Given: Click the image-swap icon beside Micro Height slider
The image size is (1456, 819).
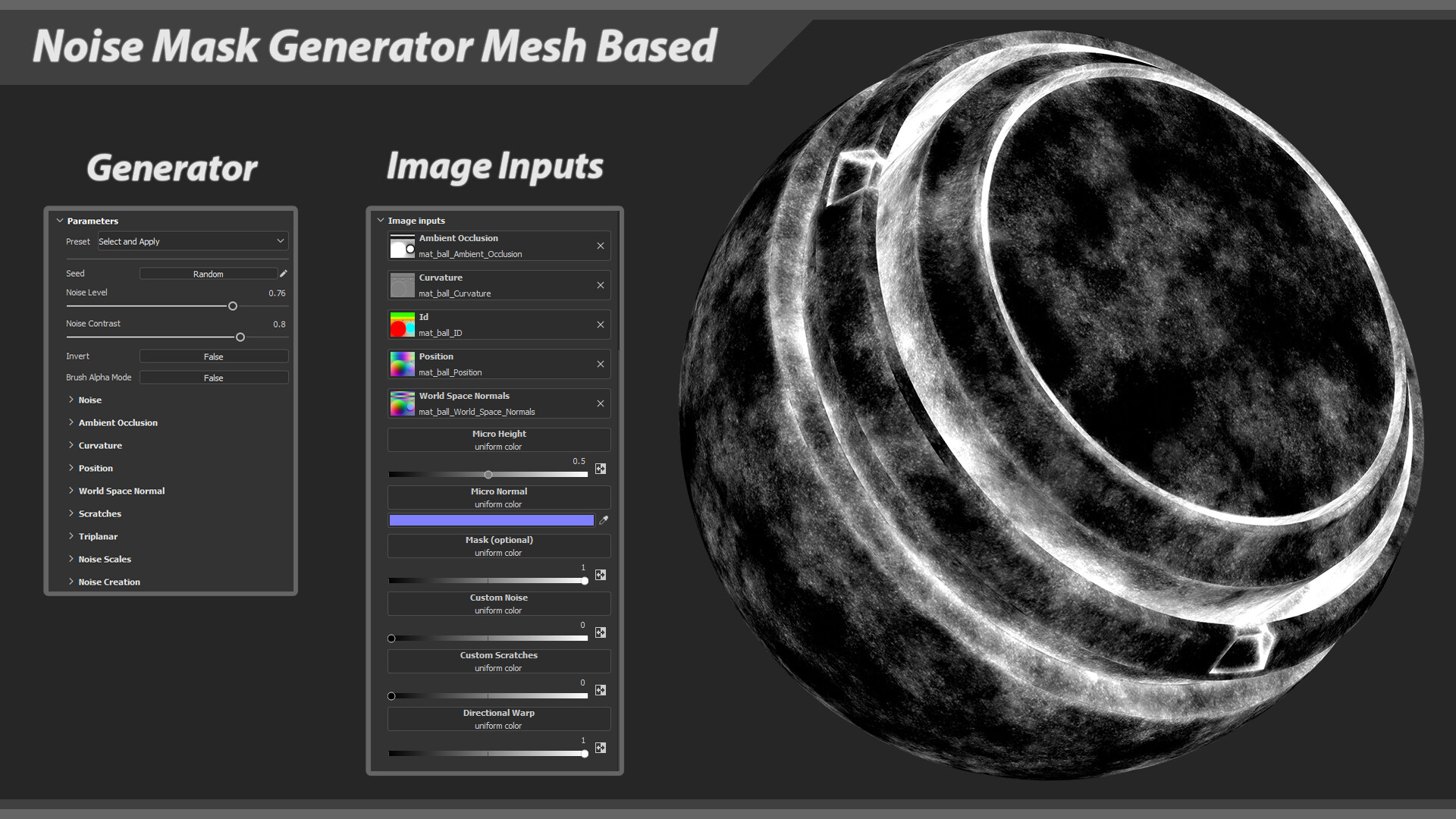Looking at the screenshot, I should point(600,469).
